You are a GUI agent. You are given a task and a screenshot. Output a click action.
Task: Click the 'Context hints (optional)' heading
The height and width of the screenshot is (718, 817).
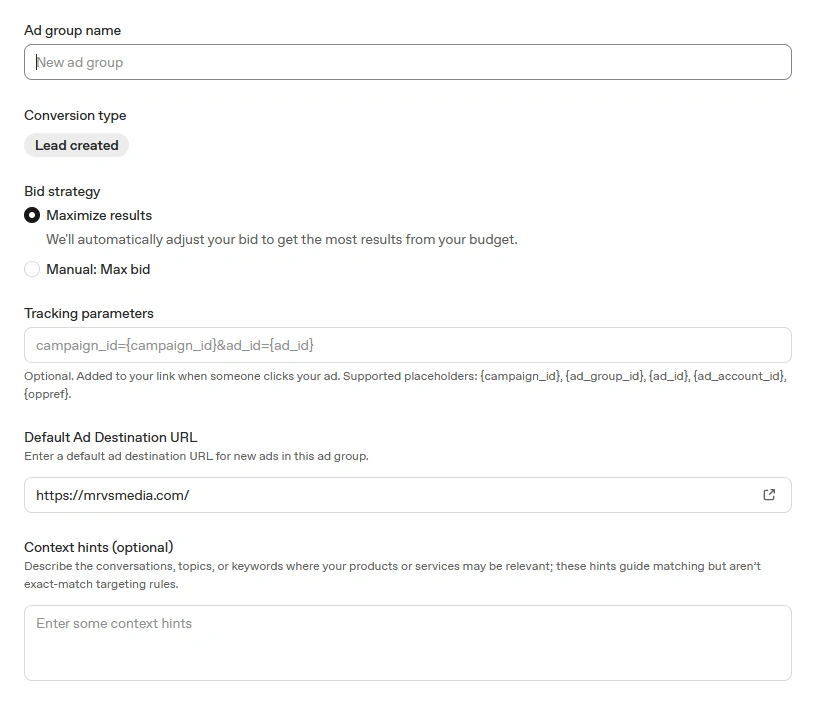98,547
